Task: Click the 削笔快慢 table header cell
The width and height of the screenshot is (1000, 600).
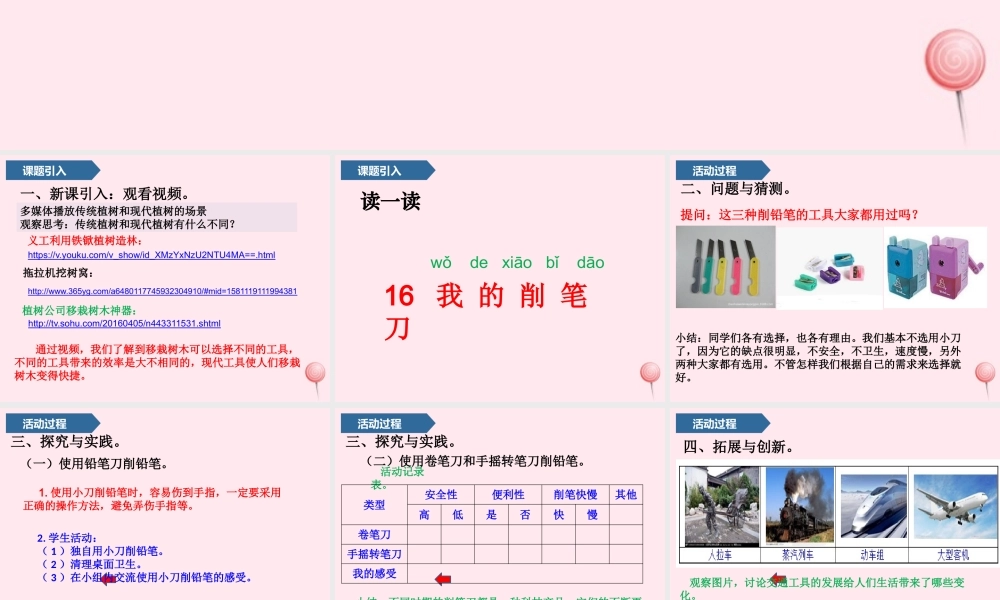Action: [575, 495]
